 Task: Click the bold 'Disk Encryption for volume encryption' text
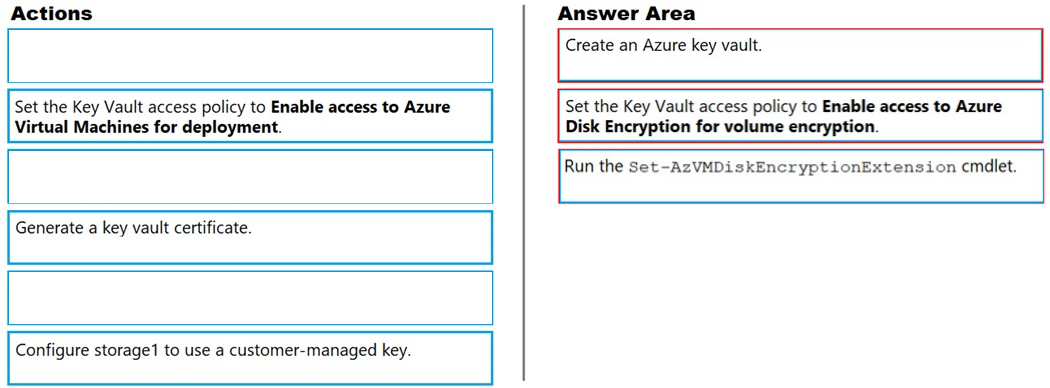point(721,126)
